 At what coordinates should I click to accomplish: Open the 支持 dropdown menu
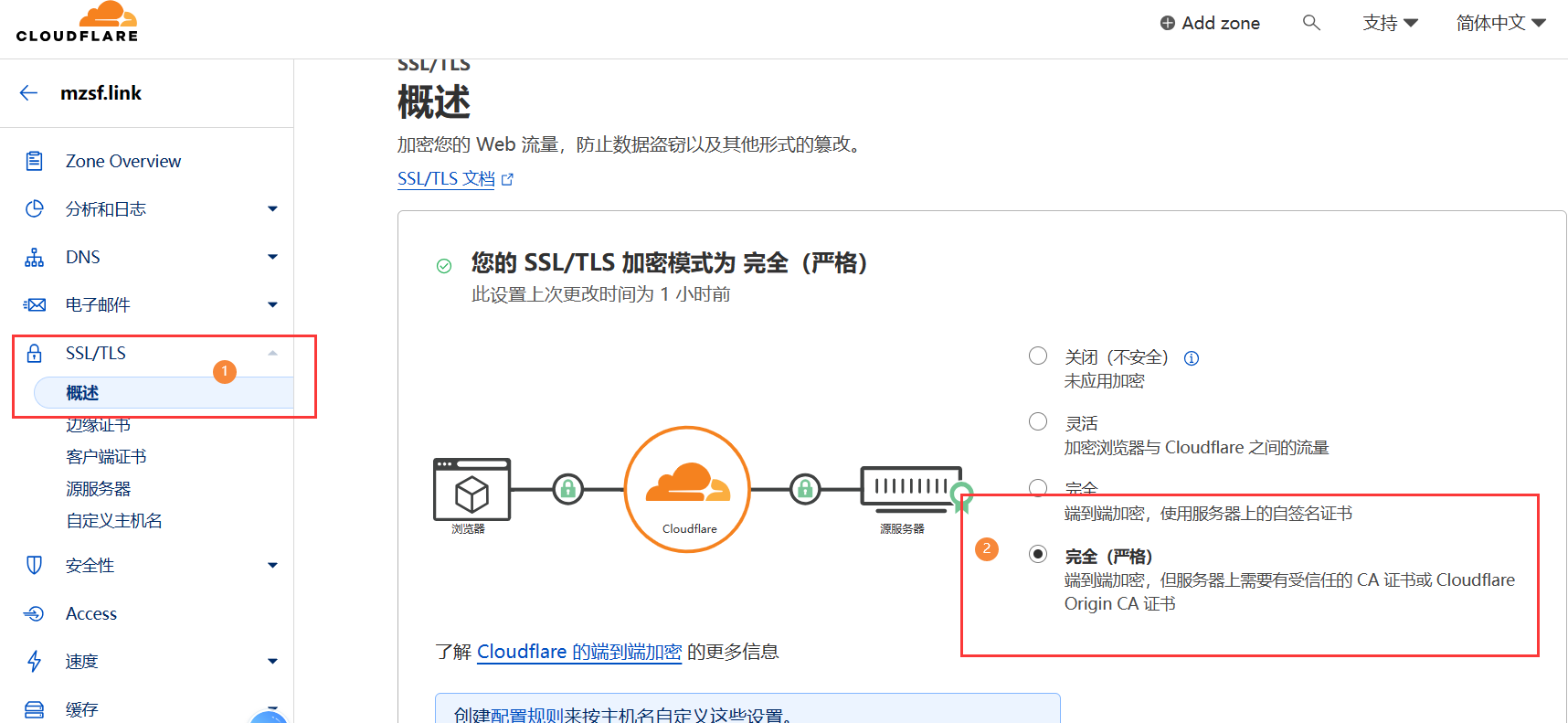[1390, 23]
